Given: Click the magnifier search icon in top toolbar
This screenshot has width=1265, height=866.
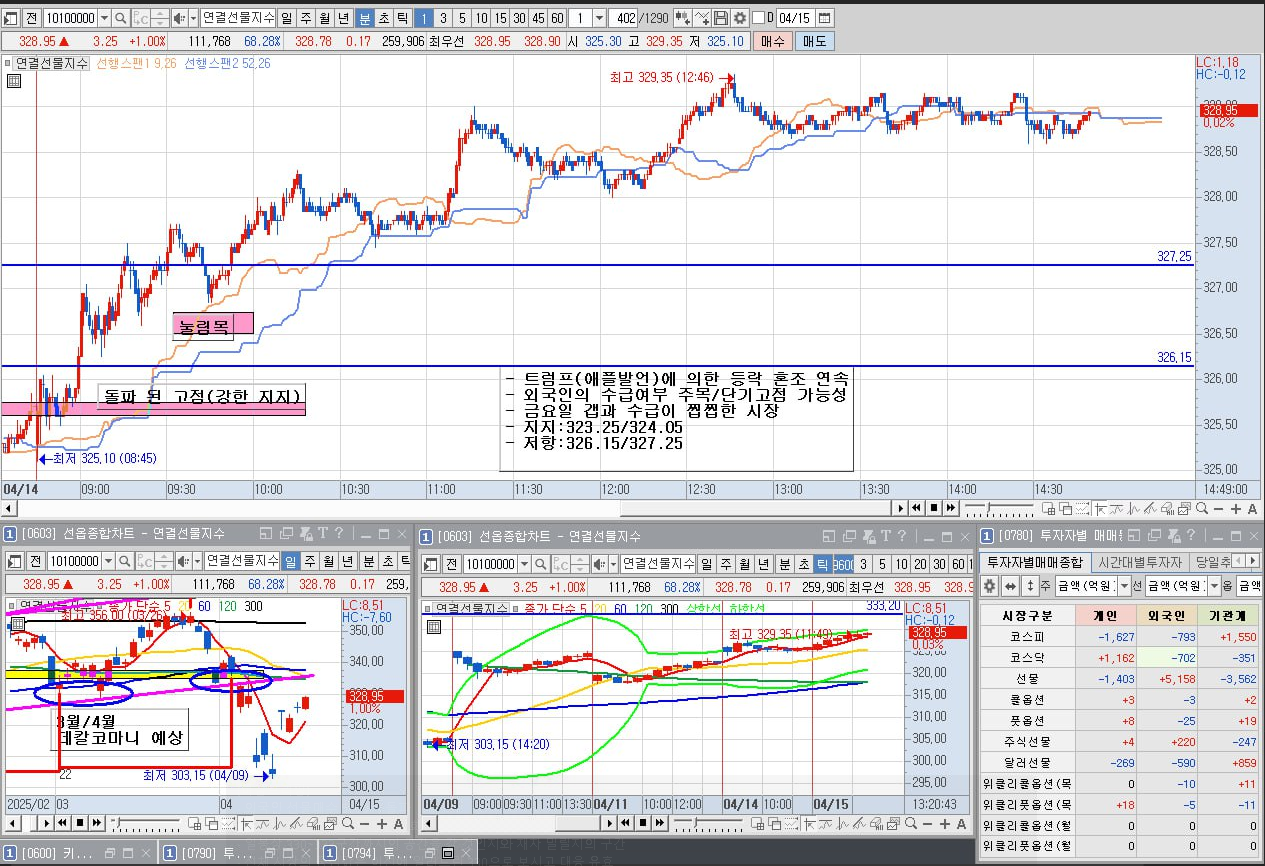Looking at the screenshot, I should [x=121, y=18].
